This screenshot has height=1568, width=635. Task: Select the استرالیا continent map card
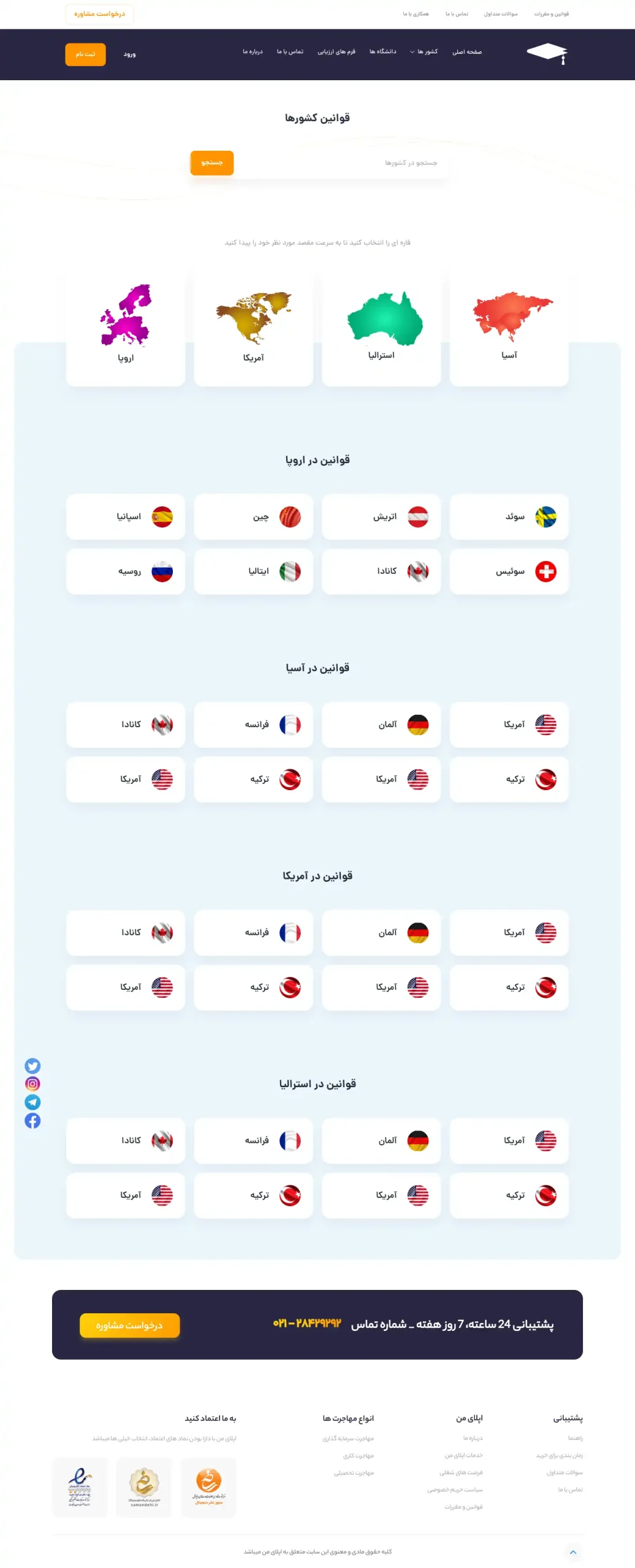[381, 328]
